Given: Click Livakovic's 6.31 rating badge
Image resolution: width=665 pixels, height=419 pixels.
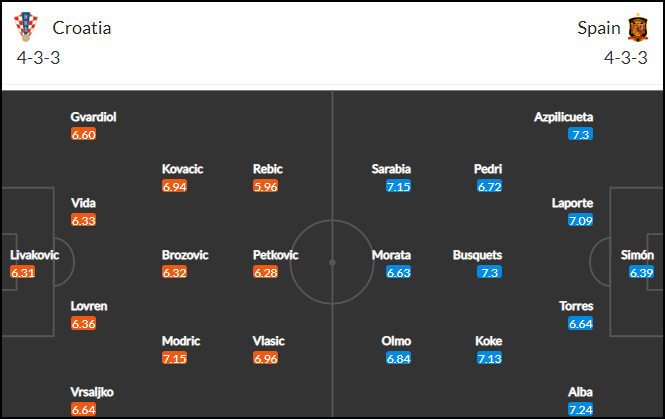Looking at the screenshot, I should pos(22,272).
